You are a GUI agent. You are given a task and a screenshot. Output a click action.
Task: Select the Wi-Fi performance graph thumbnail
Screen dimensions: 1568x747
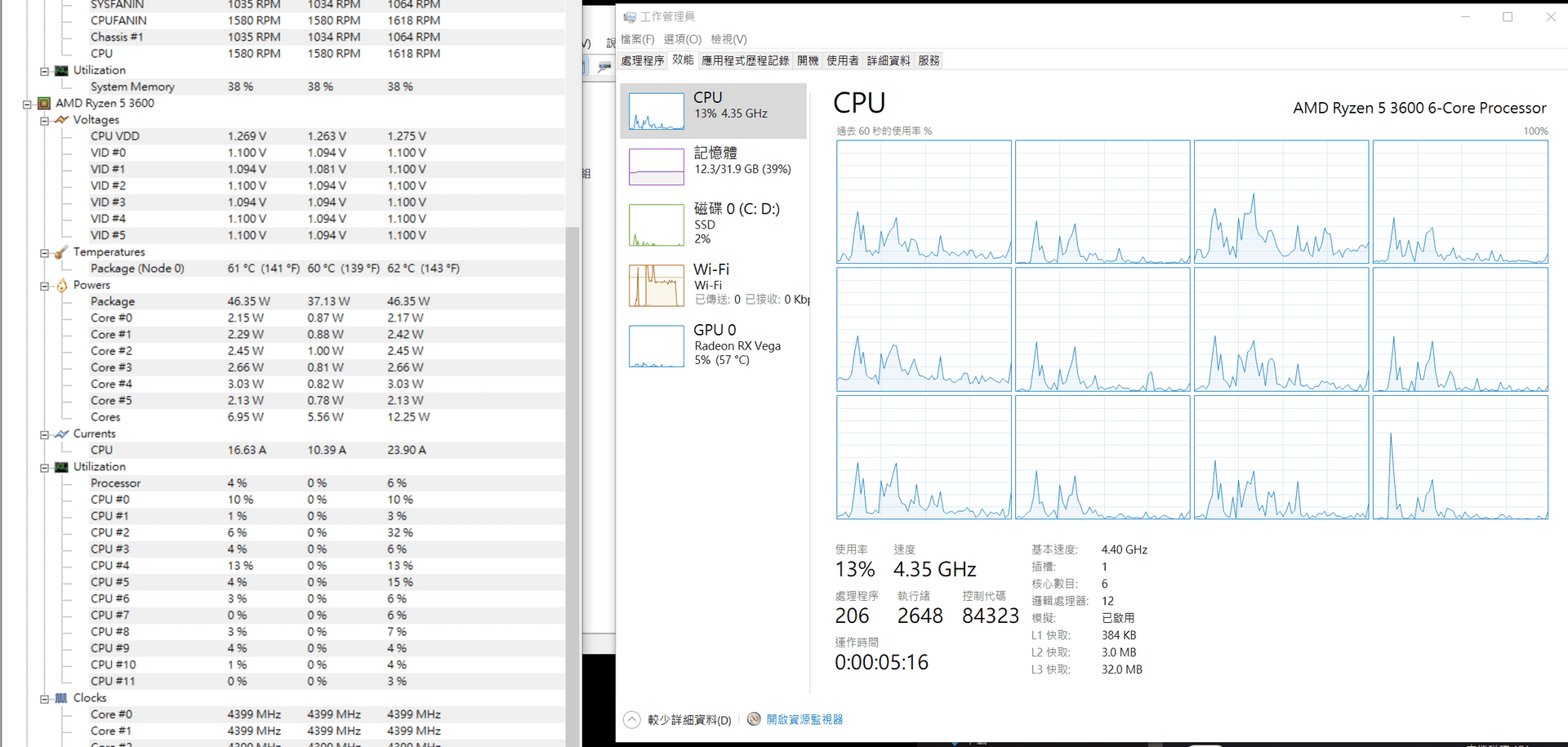(656, 285)
